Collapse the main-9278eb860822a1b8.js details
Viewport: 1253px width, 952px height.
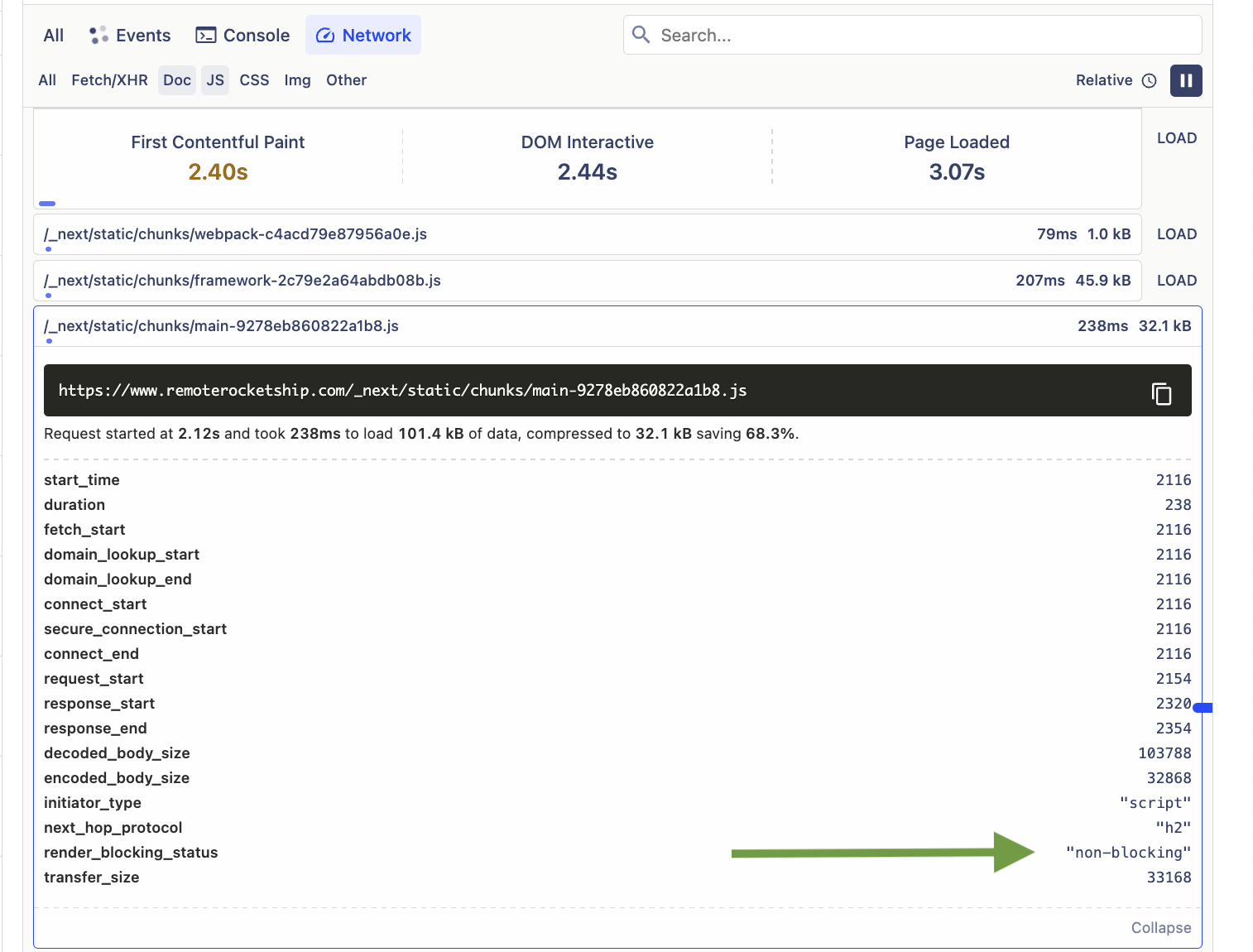pyautogui.click(x=1160, y=927)
